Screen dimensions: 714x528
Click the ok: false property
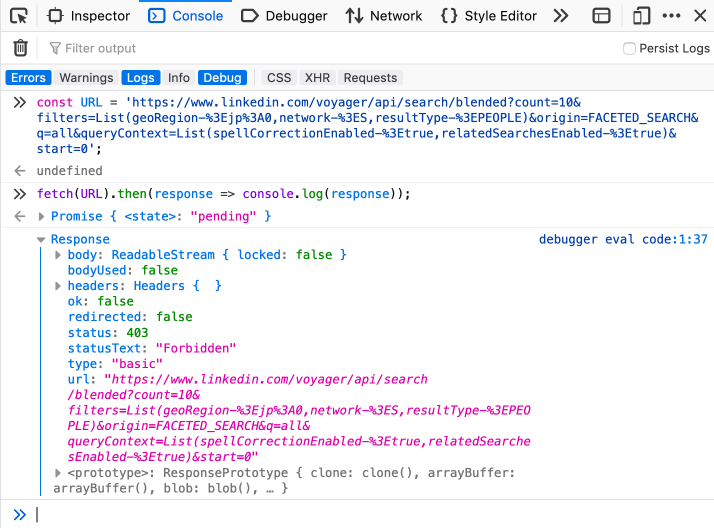(101, 301)
